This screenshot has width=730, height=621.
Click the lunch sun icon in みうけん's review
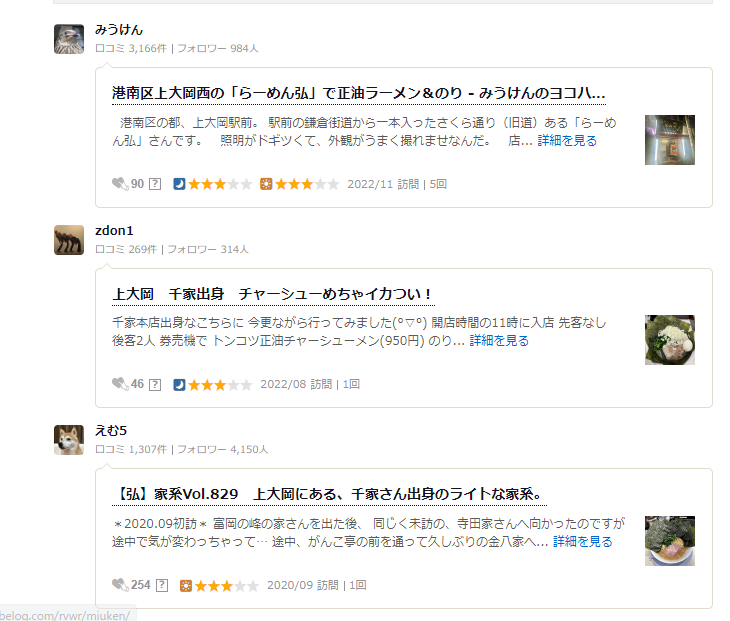[266, 184]
